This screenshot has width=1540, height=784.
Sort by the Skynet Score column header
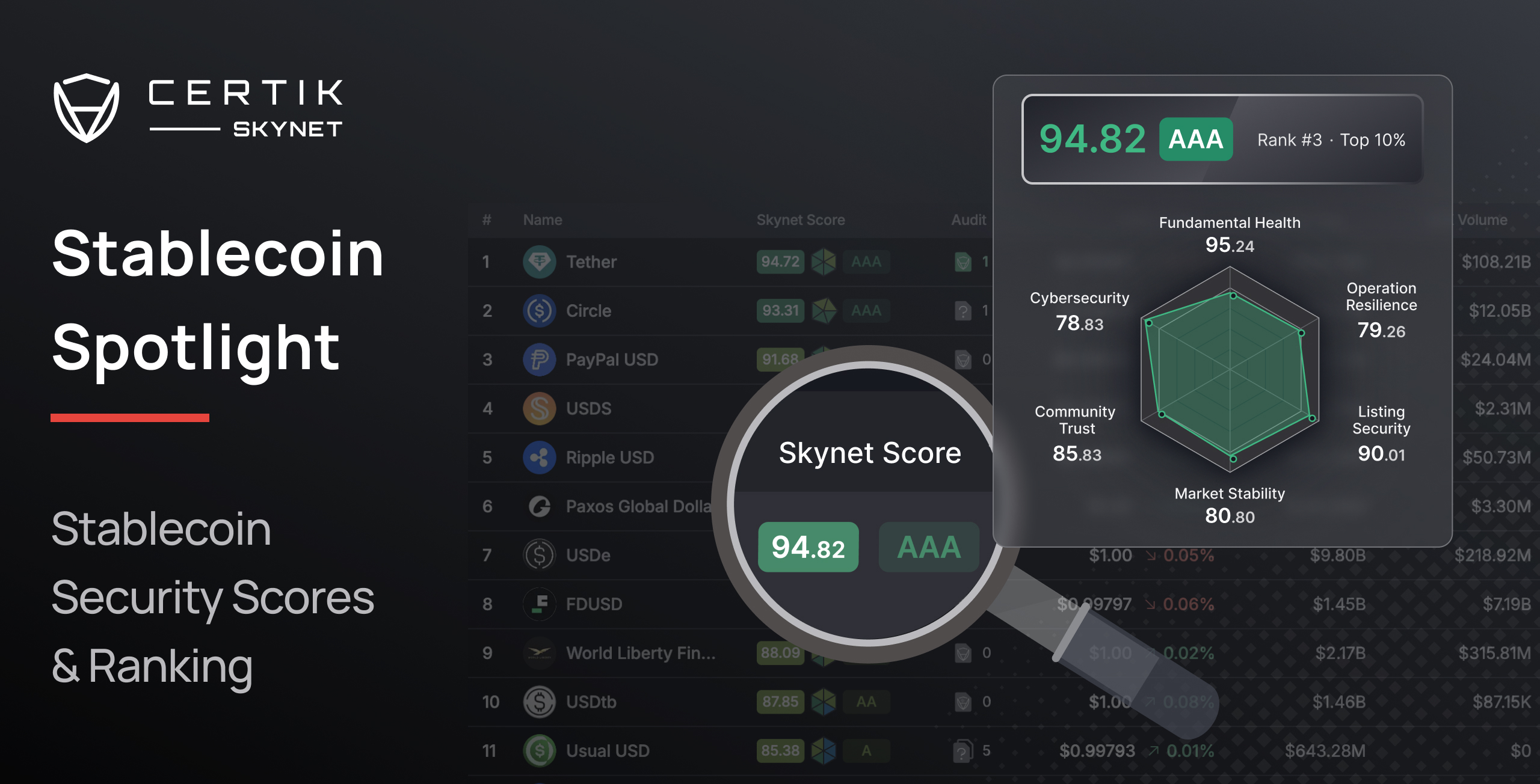tap(801, 220)
